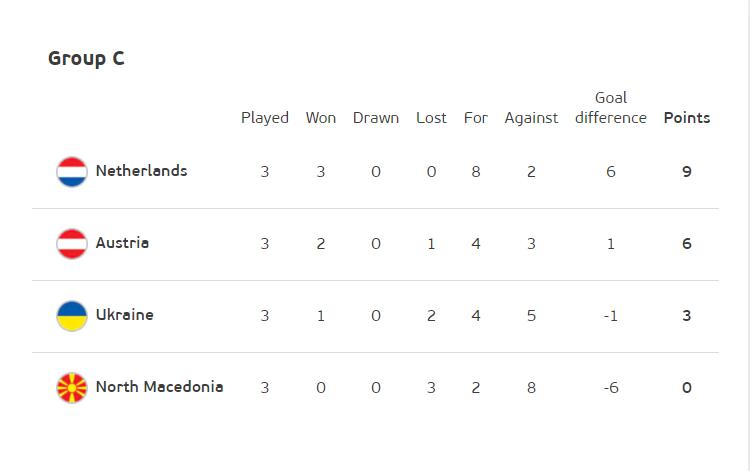Open the Ukraine team link

click(x=125, y=315)
